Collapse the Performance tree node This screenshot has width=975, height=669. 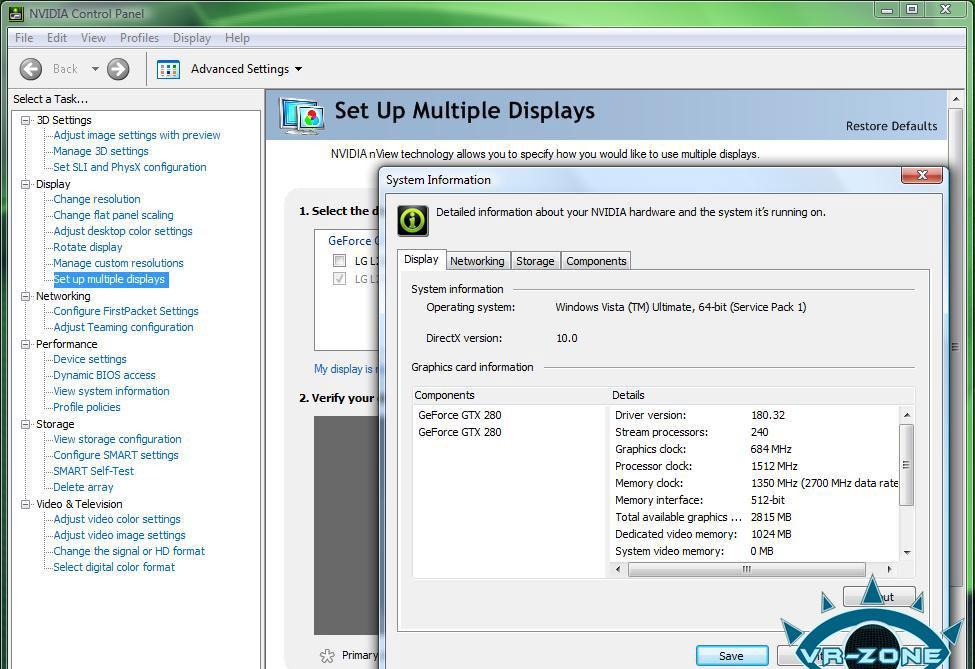click(x=25, y=344)
